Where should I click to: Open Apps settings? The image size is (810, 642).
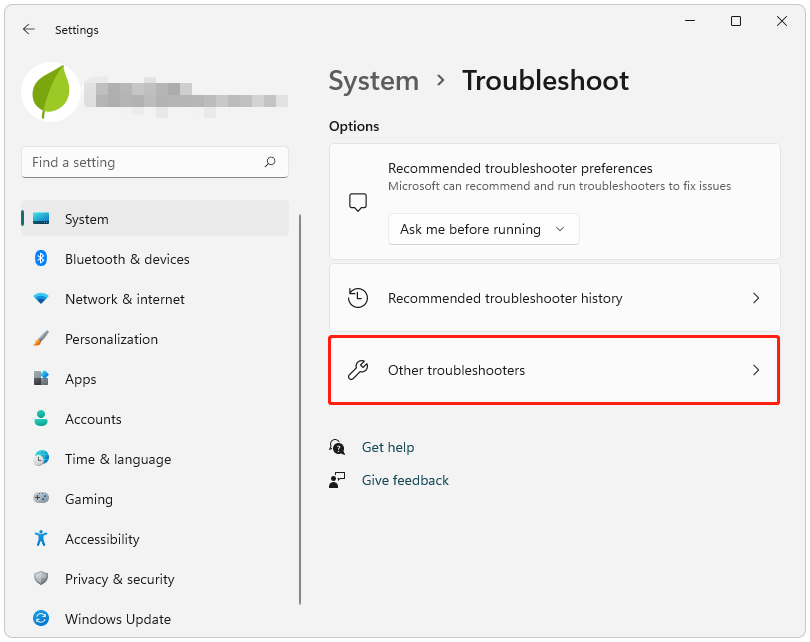[x=154, y=379]
